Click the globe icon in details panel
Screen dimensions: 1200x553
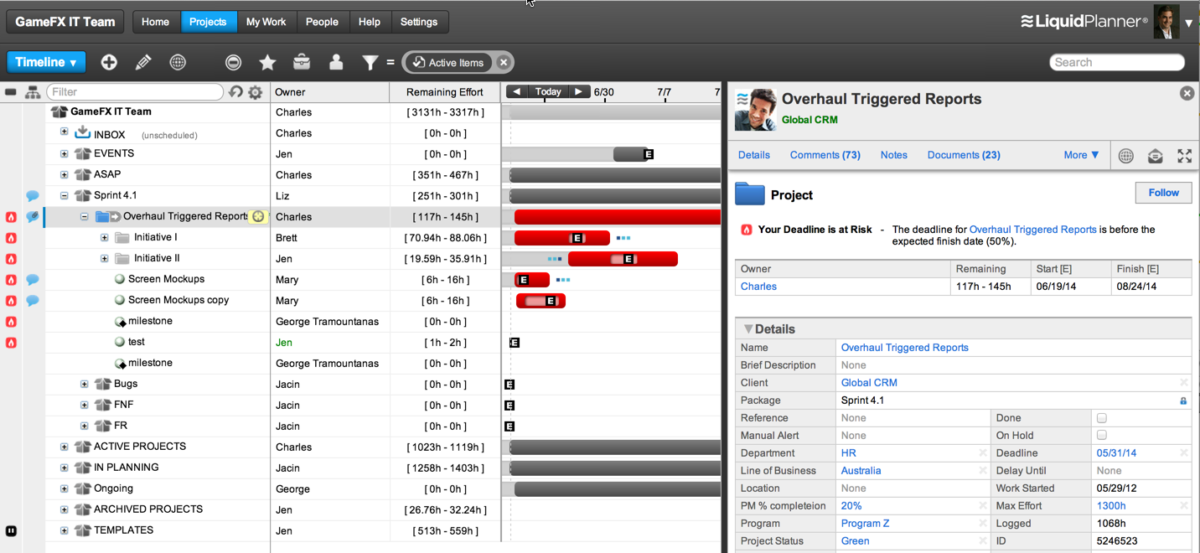tap(1126, 155)
